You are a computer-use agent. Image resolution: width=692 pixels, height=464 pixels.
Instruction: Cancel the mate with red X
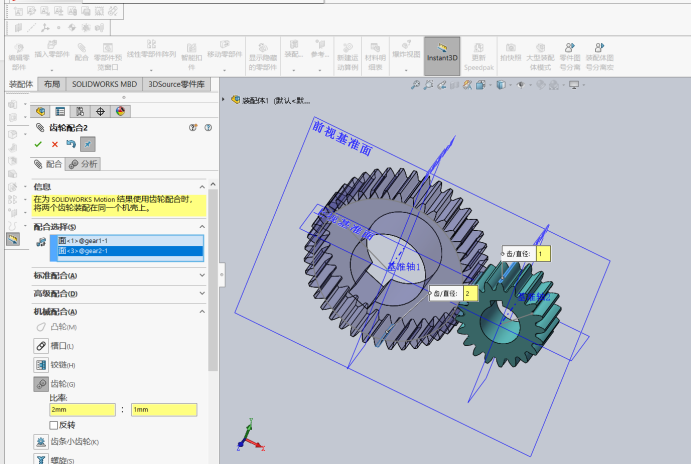[x=55, y=144]
